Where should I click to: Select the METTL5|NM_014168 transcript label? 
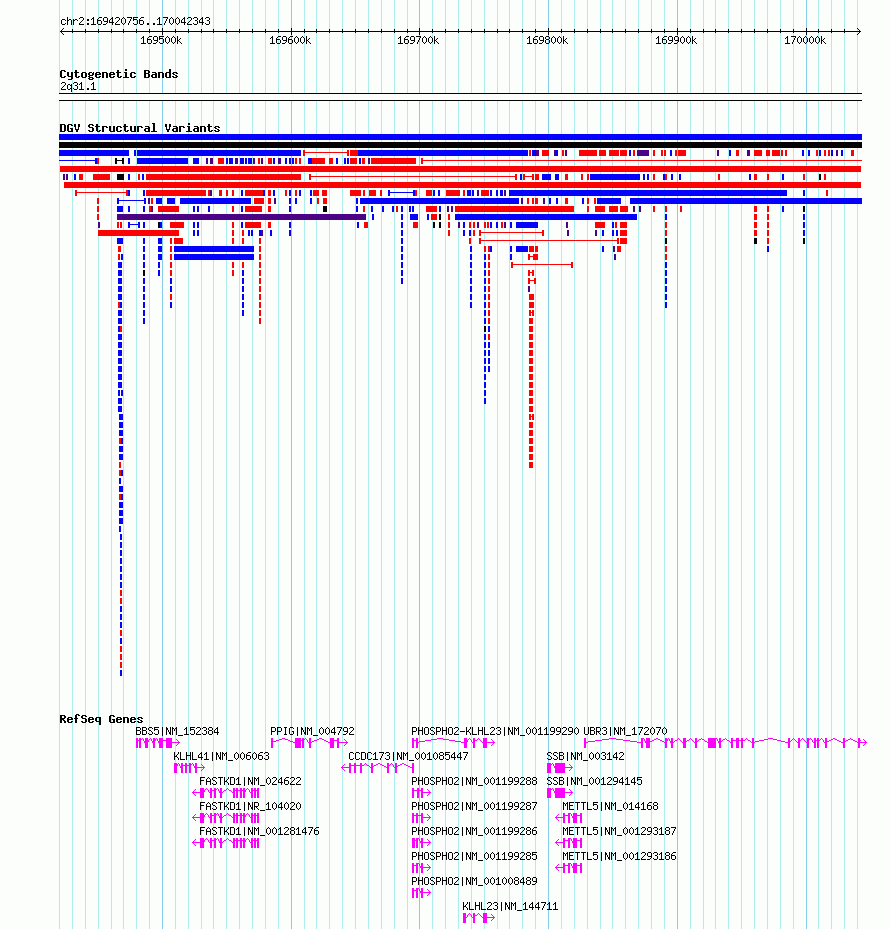pyautogui.click(x=610, y=806)
